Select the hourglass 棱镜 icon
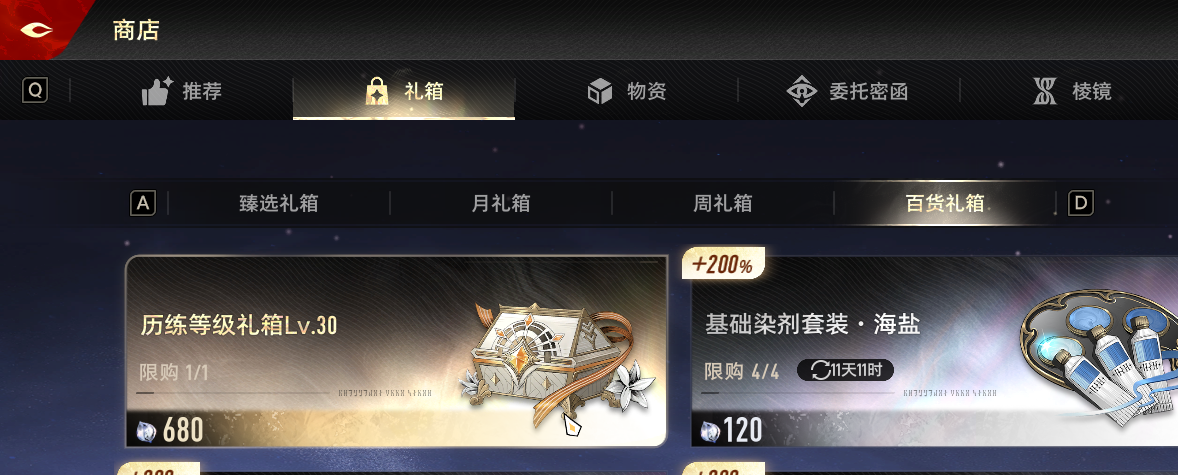Screen dimensions: 1178x475 (1044, 92)
